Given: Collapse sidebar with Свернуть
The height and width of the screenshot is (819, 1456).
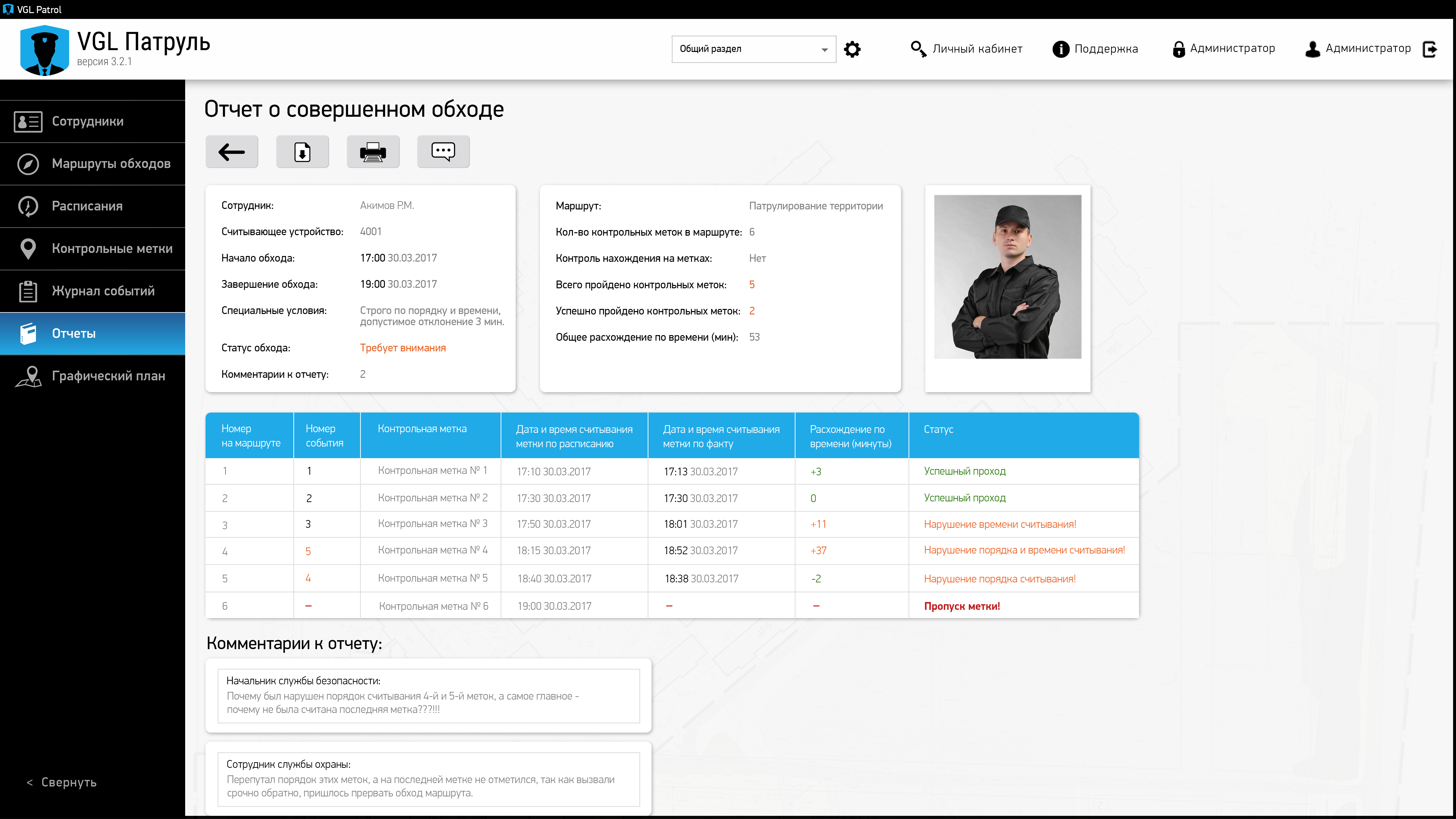Looking at the screenshot, I should [62, 782].
